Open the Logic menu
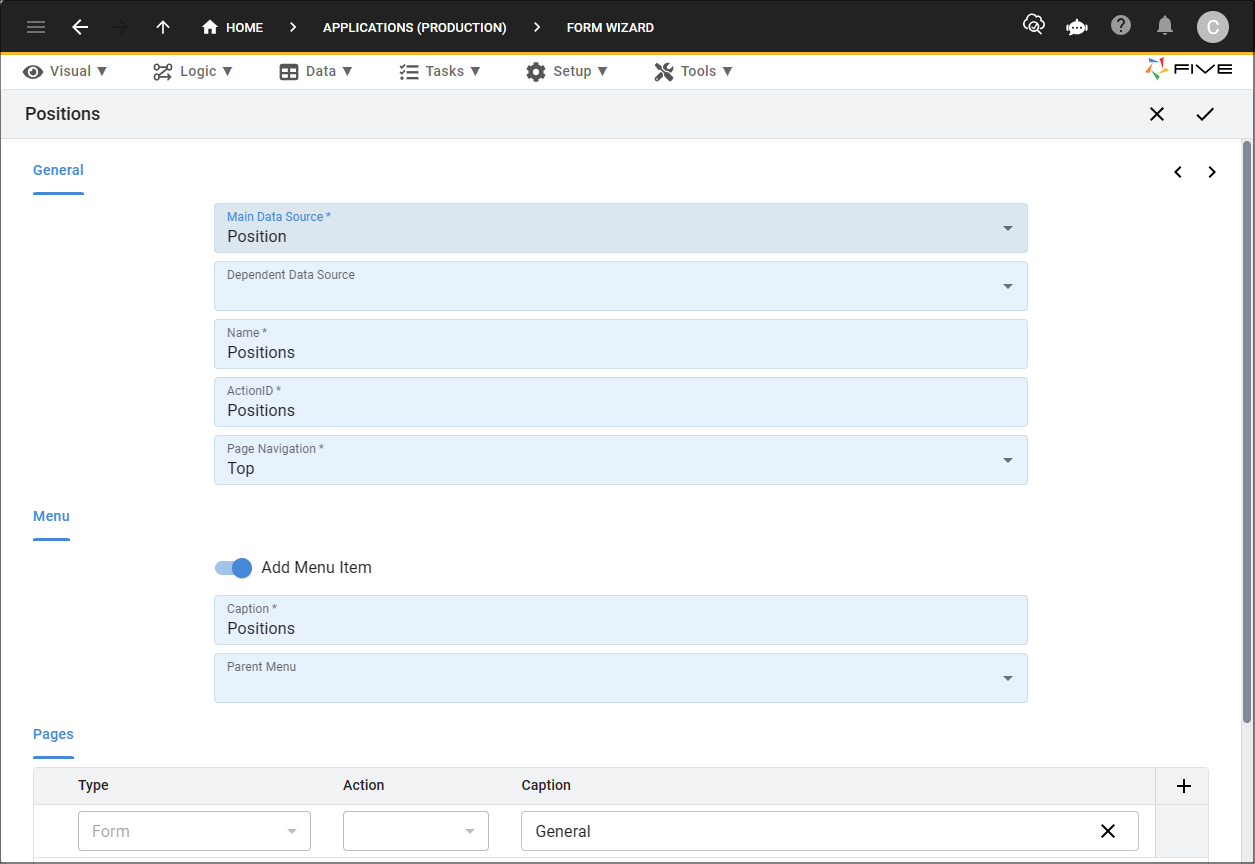The height and width of the screenshot is (864, 1255). [x=193, y=71]
